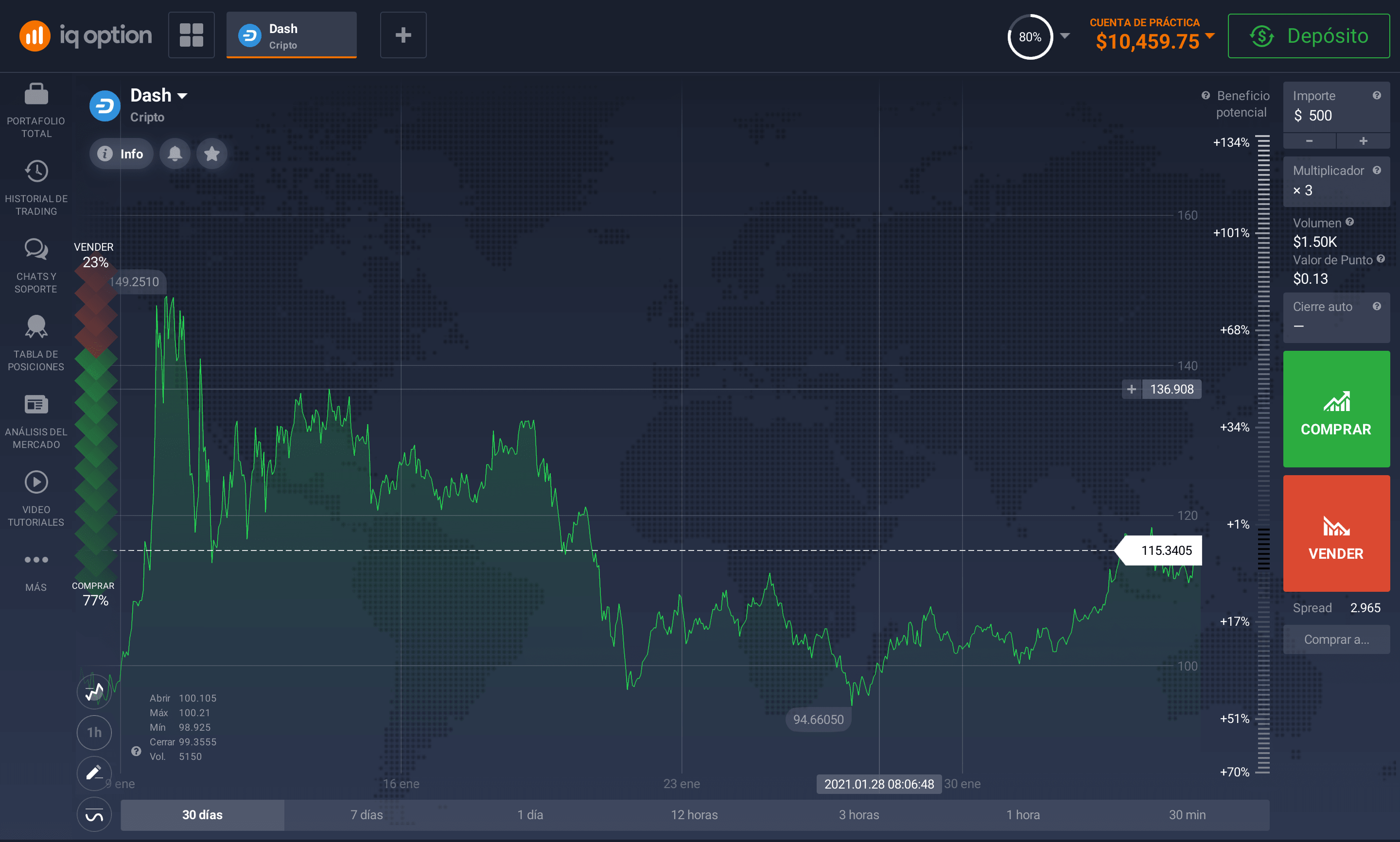This screenshot has height=842, width=1400.
Task: Click the Volumen $1.50K value
Action: [1315, 241]
